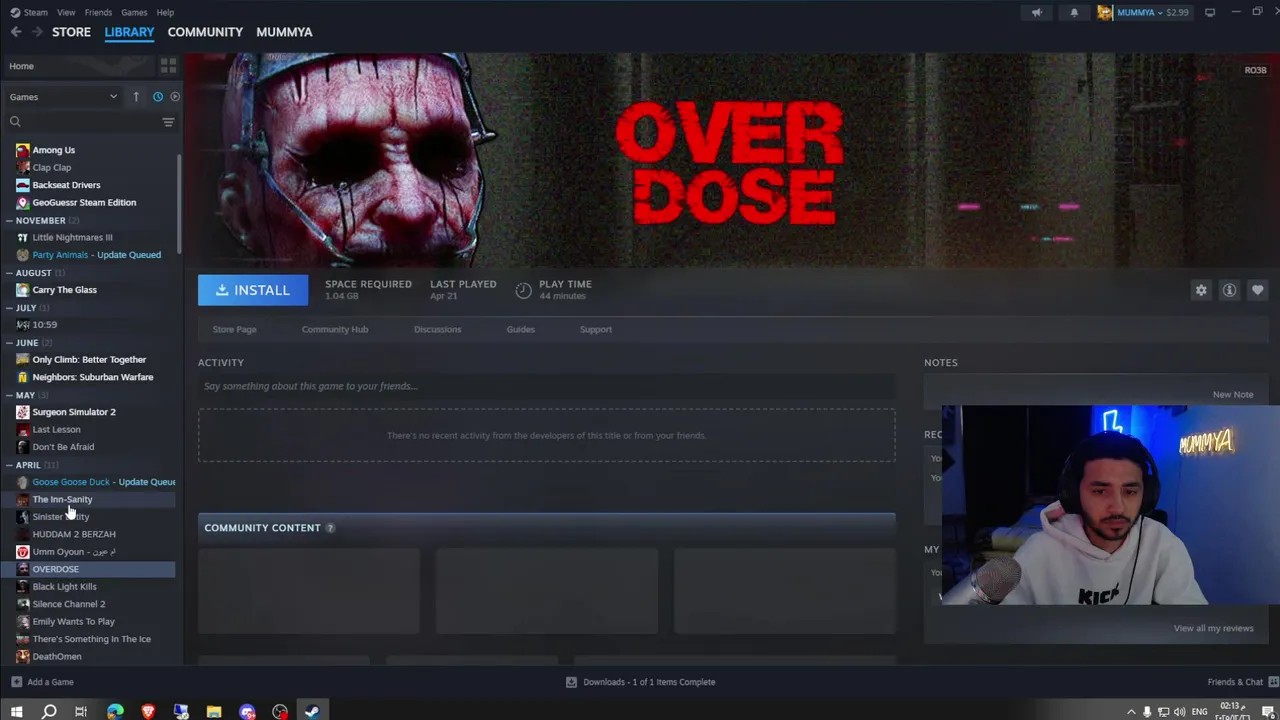1280x720 pixels.
Task: Open the Discussions link
Action: point(437,329)
